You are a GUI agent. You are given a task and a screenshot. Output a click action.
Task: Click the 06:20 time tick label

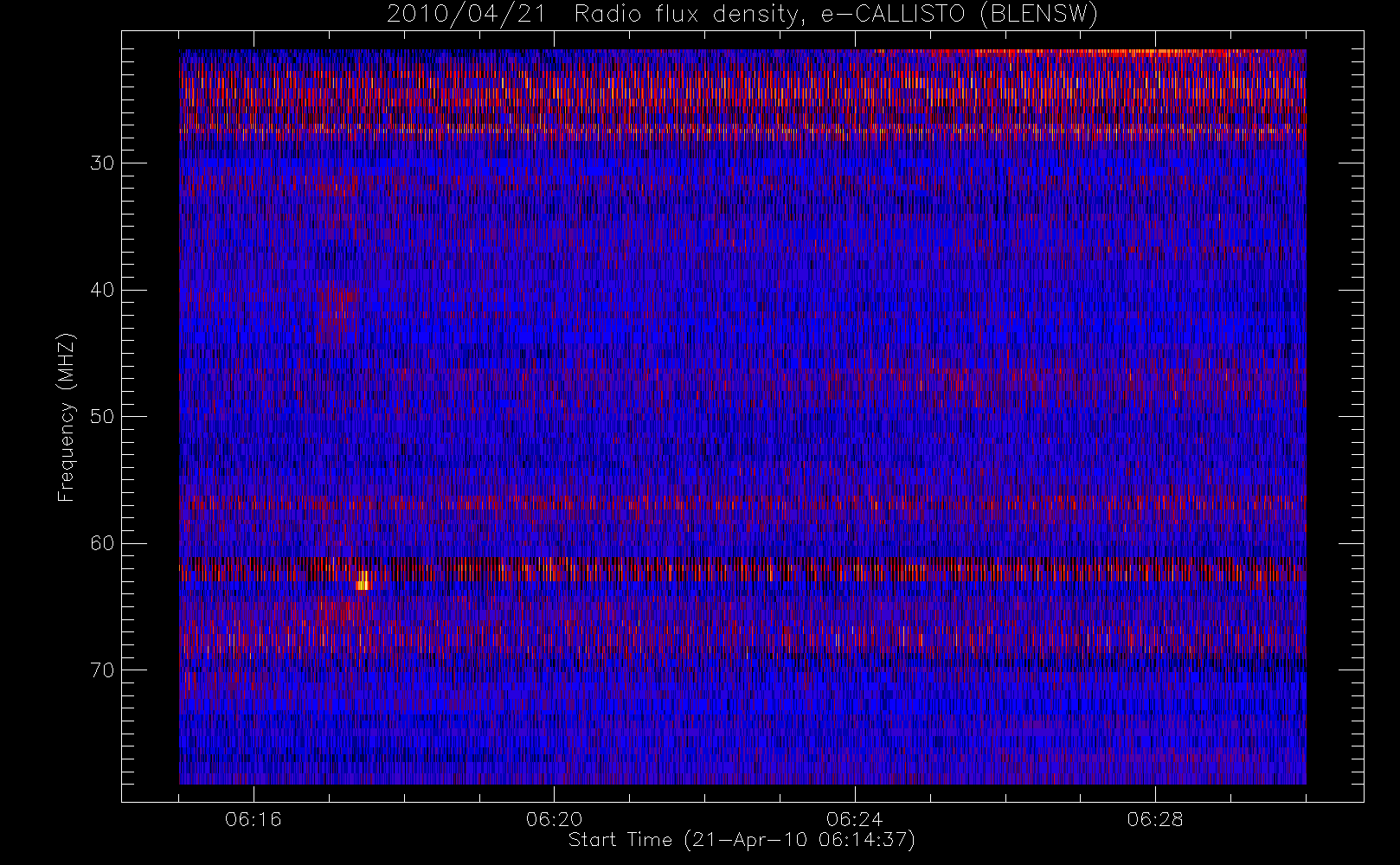pos(554,819)
